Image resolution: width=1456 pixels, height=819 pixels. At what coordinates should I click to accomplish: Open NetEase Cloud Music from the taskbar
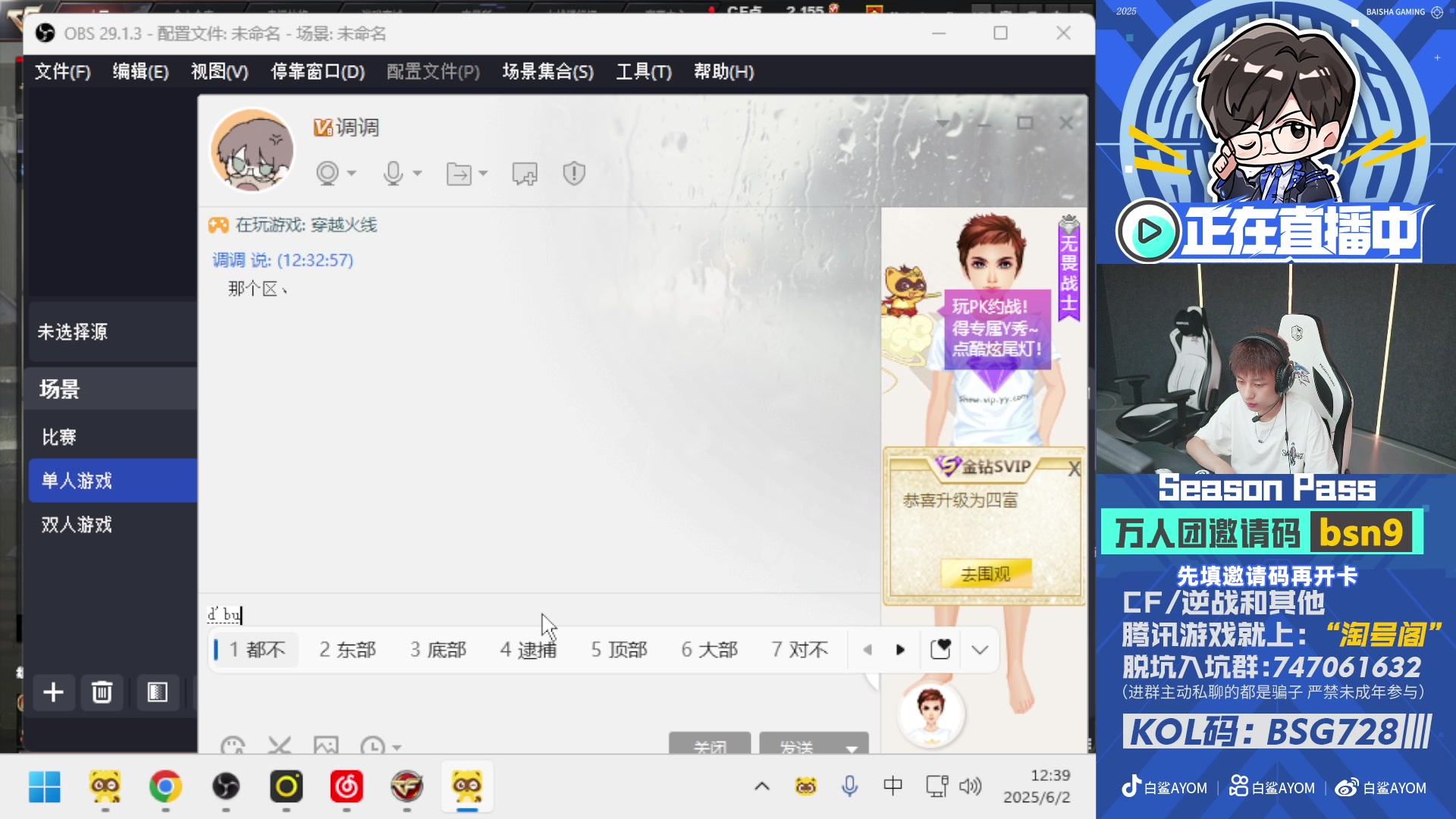click(x=347, y=787)
